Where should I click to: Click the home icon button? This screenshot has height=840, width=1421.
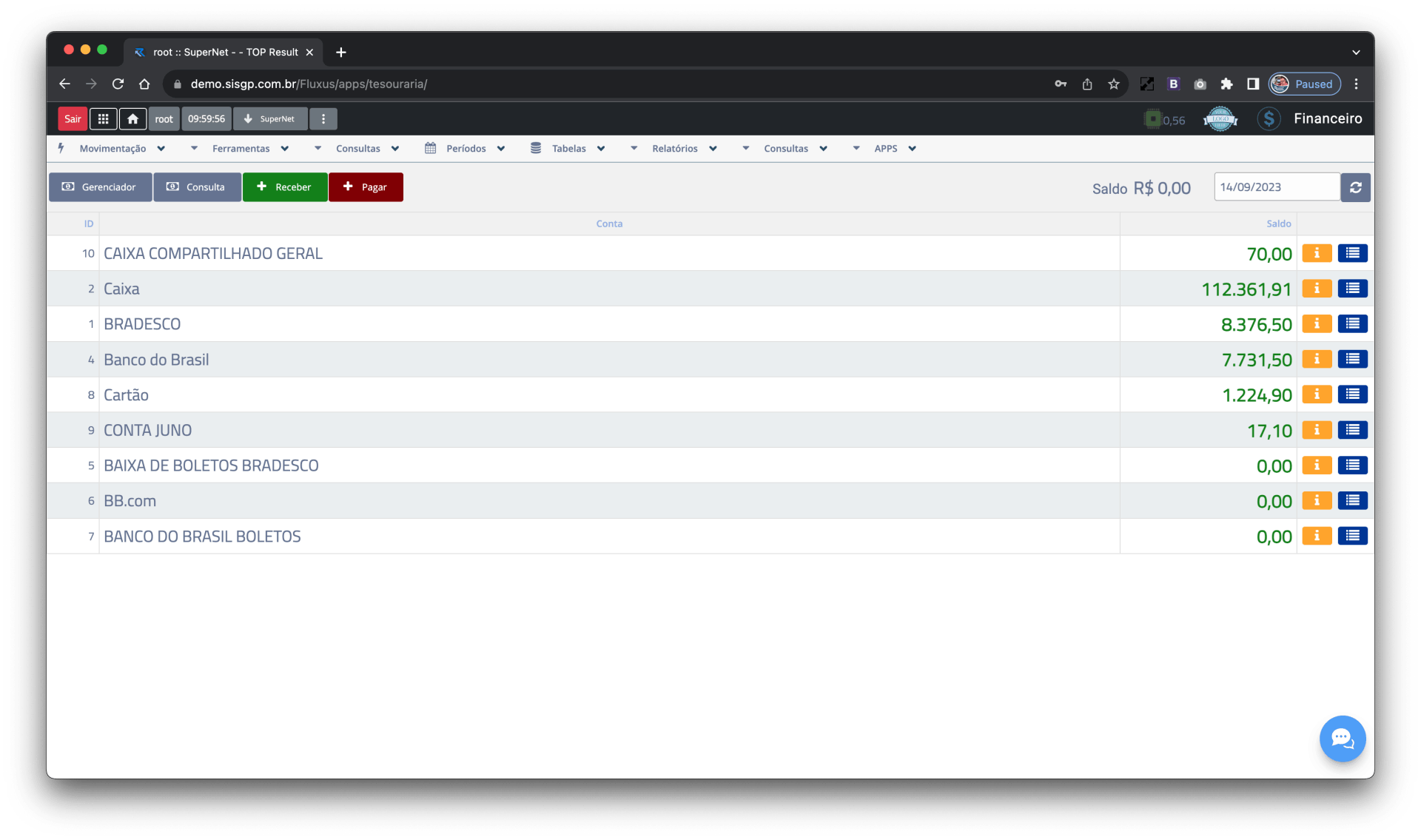pos(132,118)
